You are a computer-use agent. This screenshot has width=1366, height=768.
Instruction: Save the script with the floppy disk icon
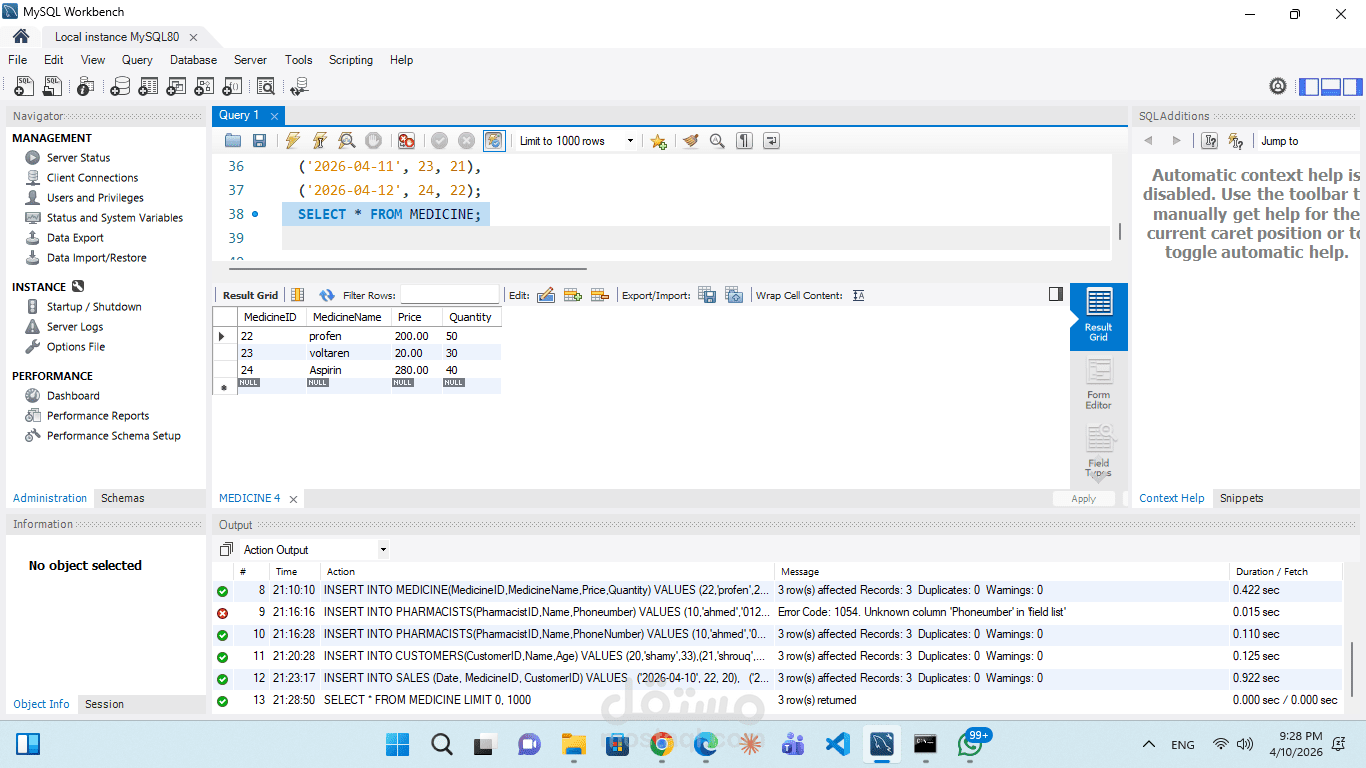coord(259,141)
